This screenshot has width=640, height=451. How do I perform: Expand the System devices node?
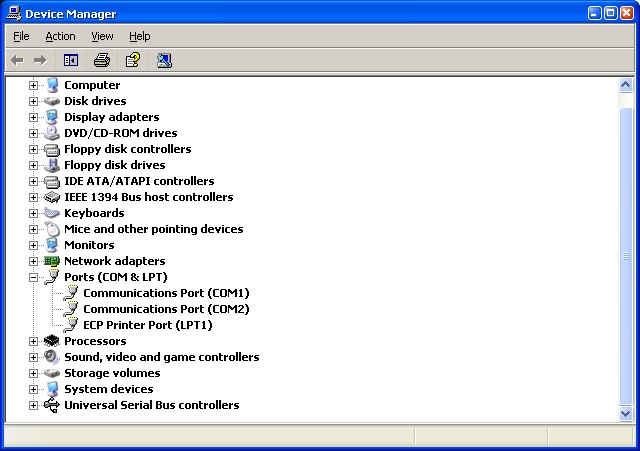point(33,389)
